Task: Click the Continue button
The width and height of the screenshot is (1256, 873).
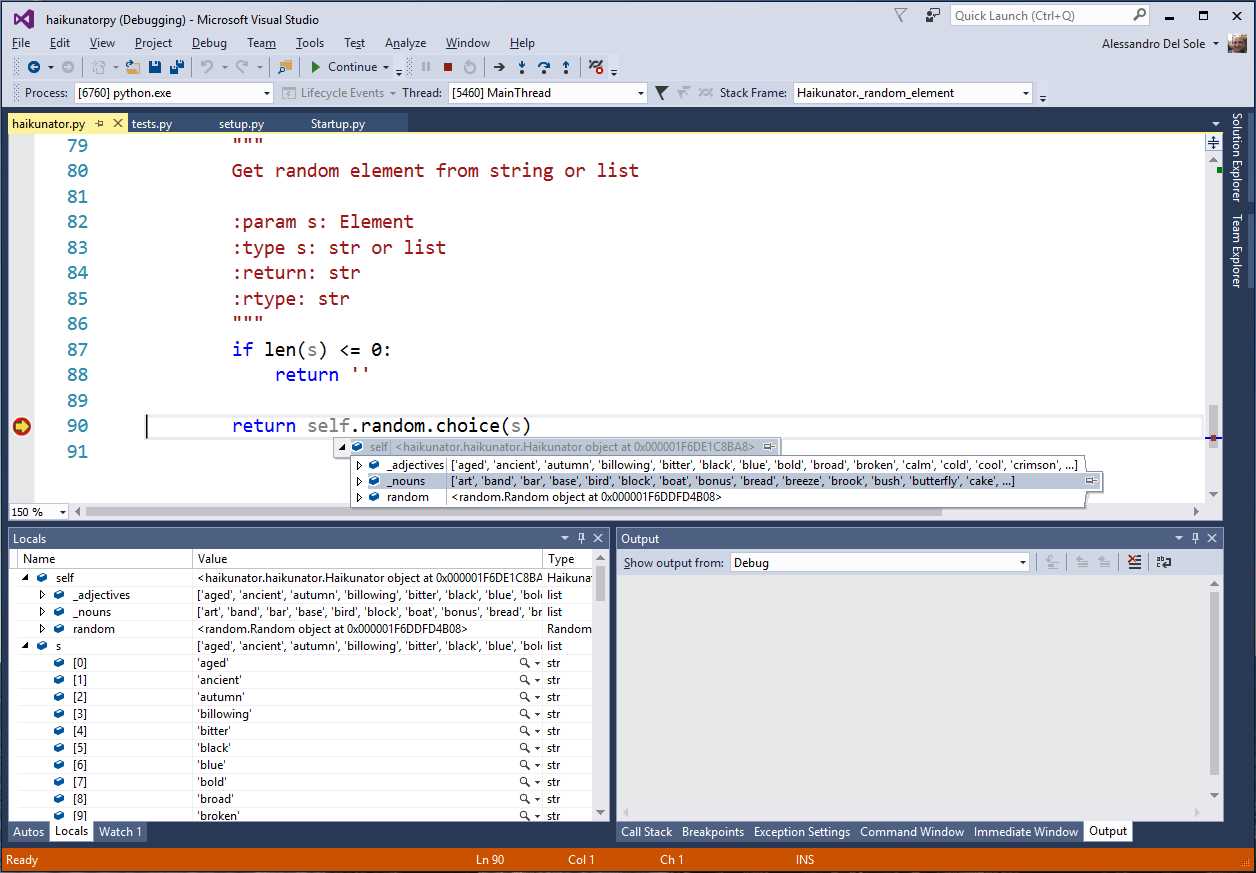Action: click(x=345, y=67)
